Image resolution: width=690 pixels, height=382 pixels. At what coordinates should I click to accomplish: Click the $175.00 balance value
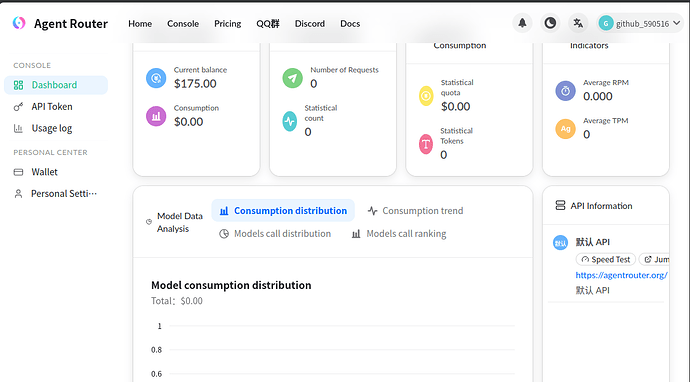click(195, 84)
